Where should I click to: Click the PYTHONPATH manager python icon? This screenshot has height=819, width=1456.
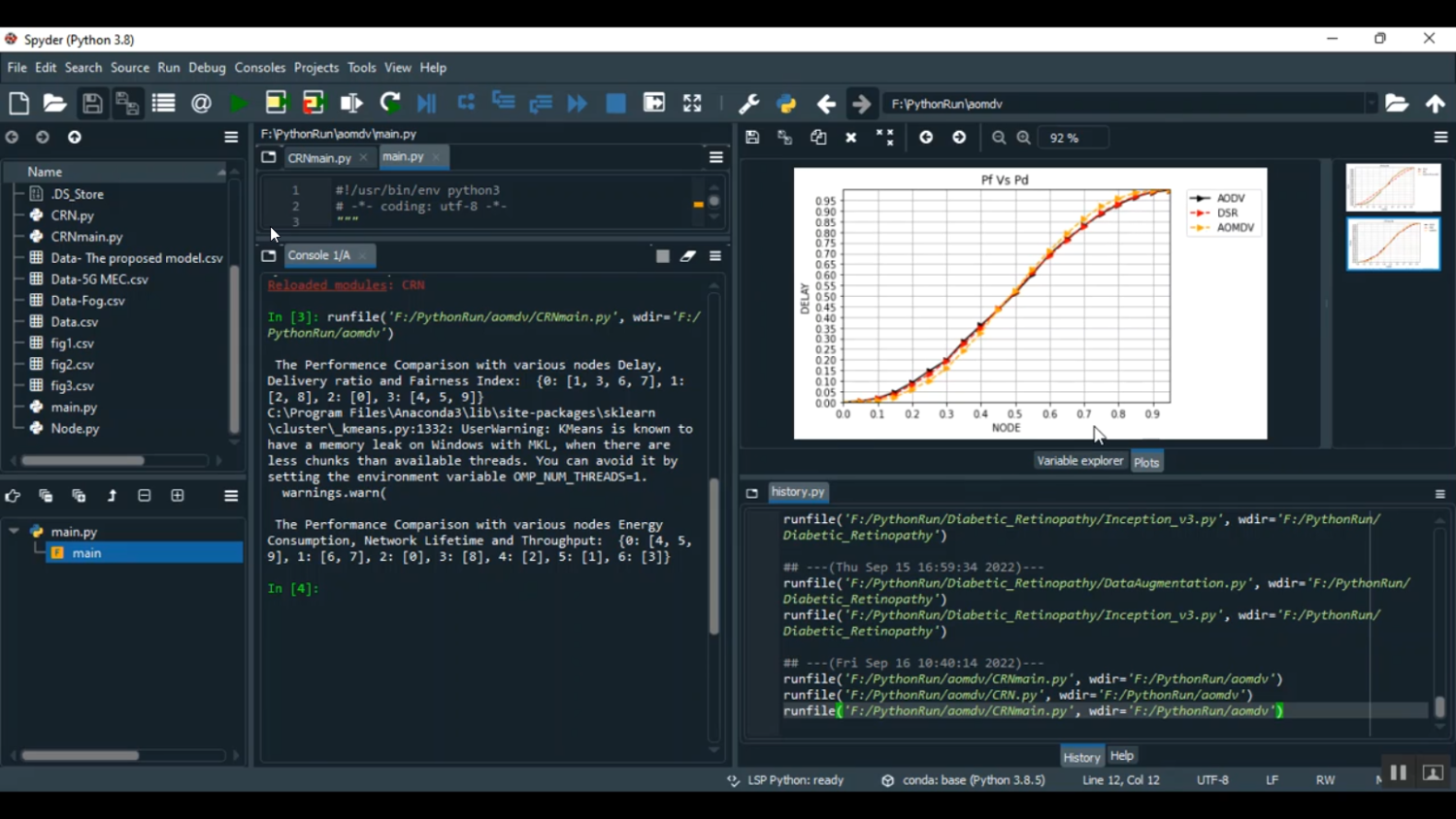(786, 104)
